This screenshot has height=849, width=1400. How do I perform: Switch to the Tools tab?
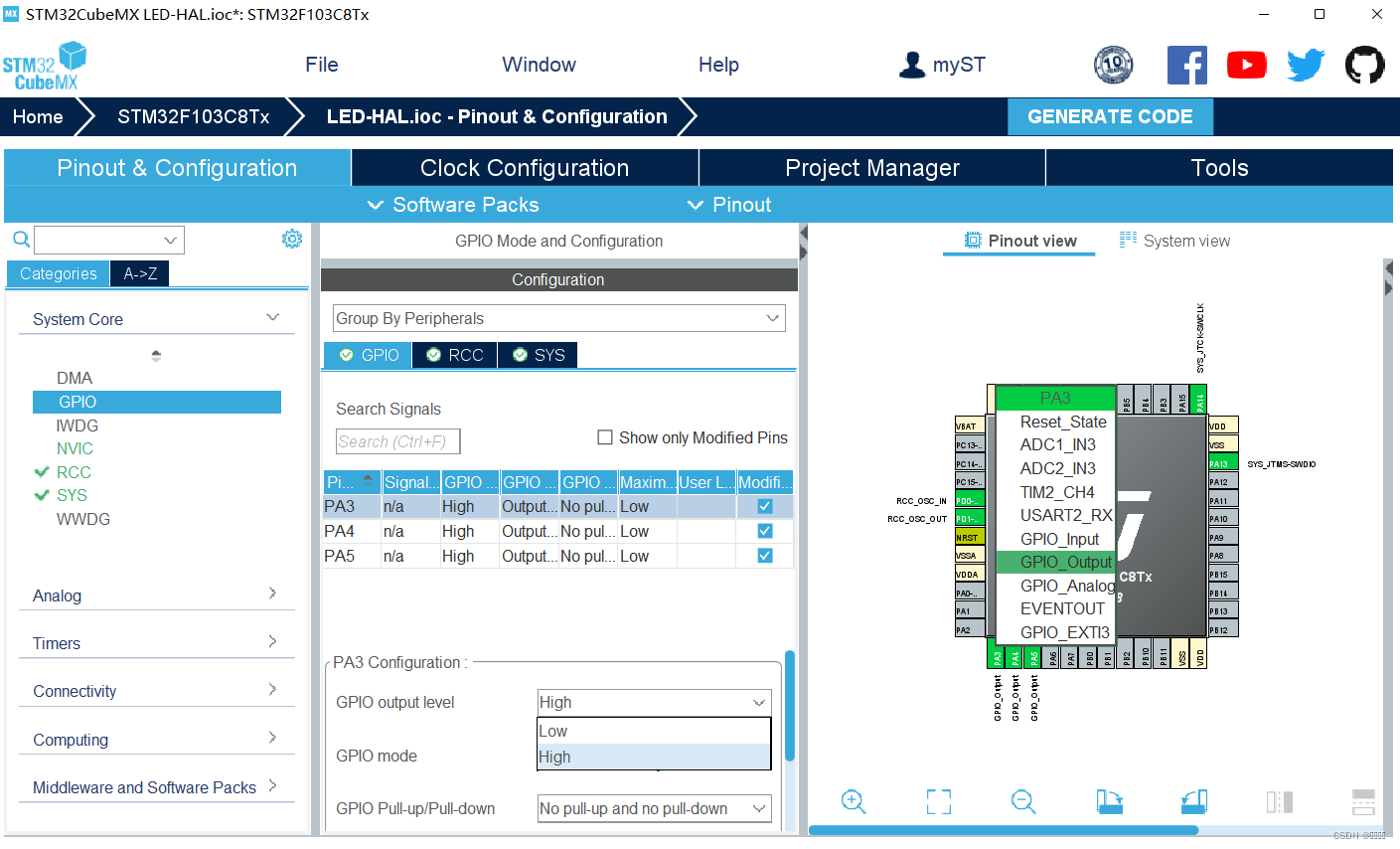click(1219, 168)
